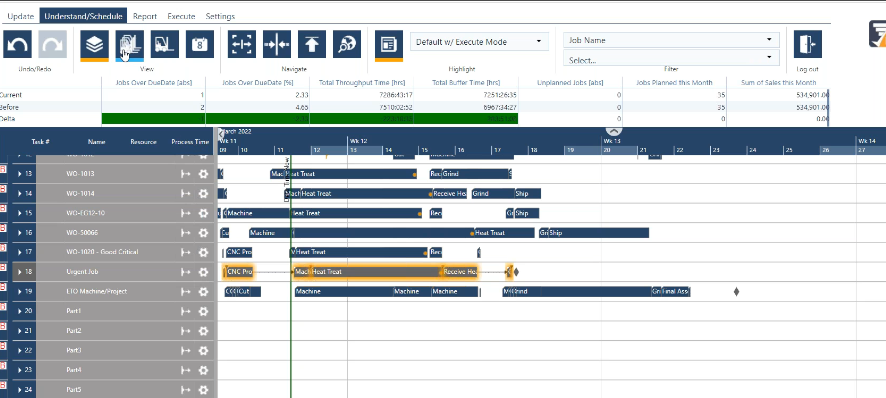Click jump-to arrow for WO-1020 - Good Critical

tap(185, 252)
